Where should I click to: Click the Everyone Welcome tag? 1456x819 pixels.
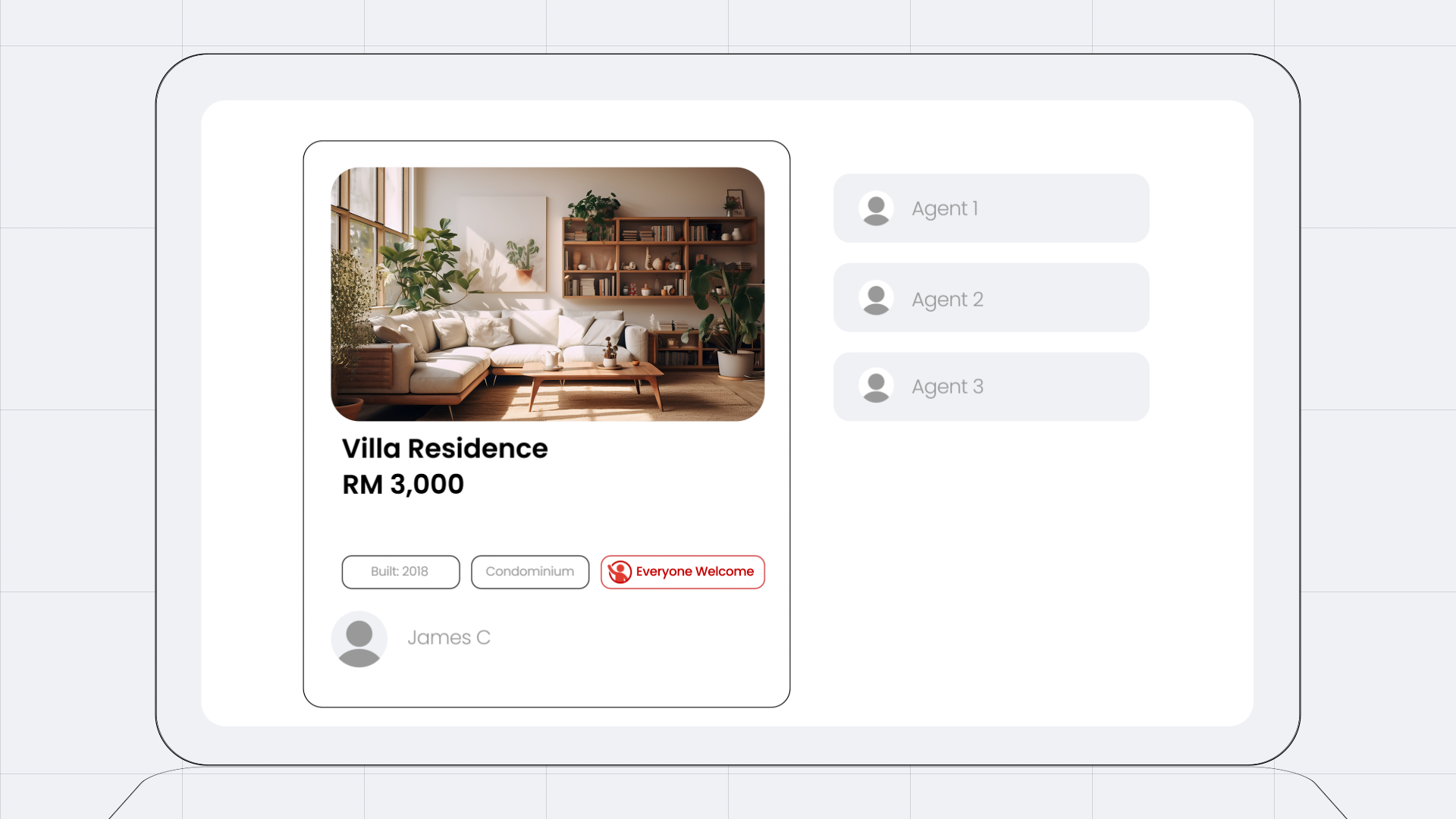(x=682, y=572)
